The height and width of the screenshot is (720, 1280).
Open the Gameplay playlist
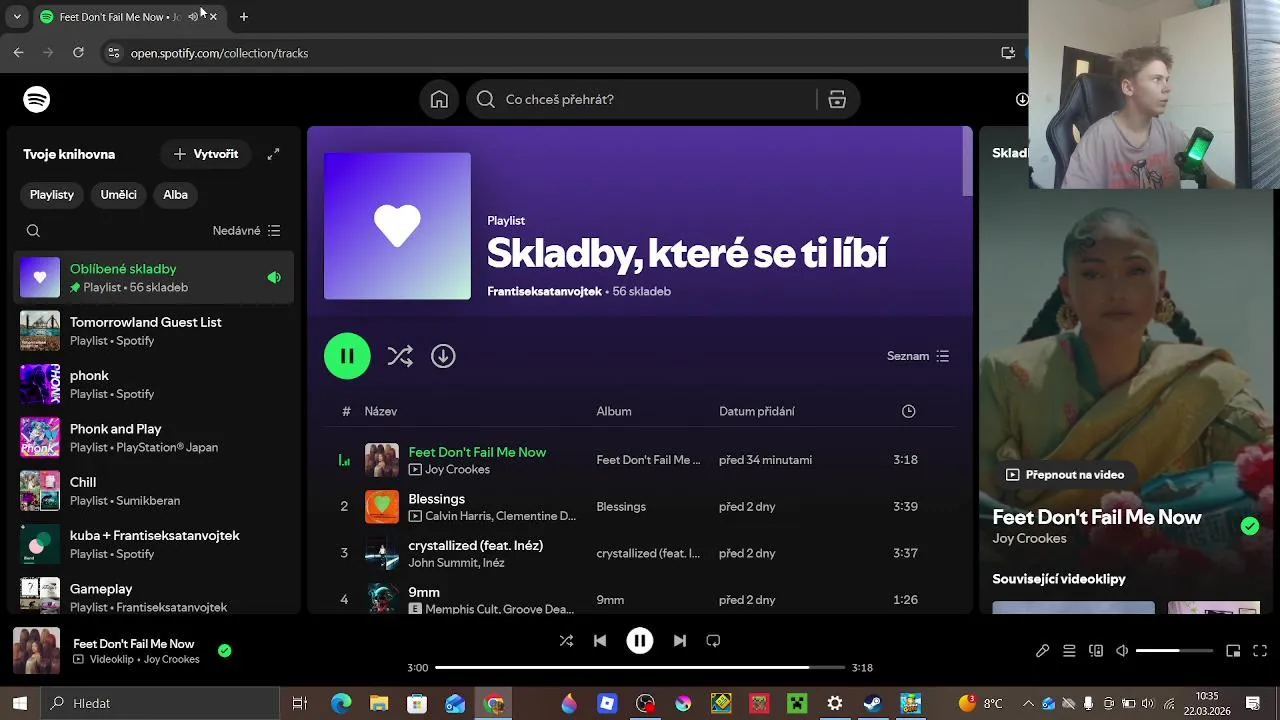[x=155, y=597]
